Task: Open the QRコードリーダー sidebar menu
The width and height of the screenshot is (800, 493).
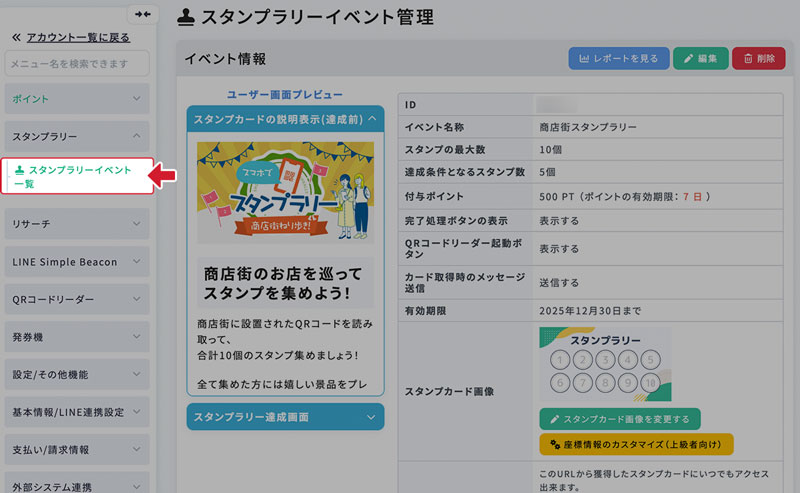Action: [x=77, y=299]
